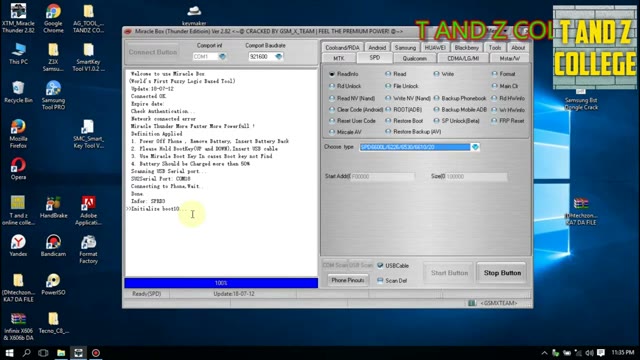Click inside the log output text area
The height and width of the screenshot is (360, 640).
pyautogui.click(x=221, y=173)
